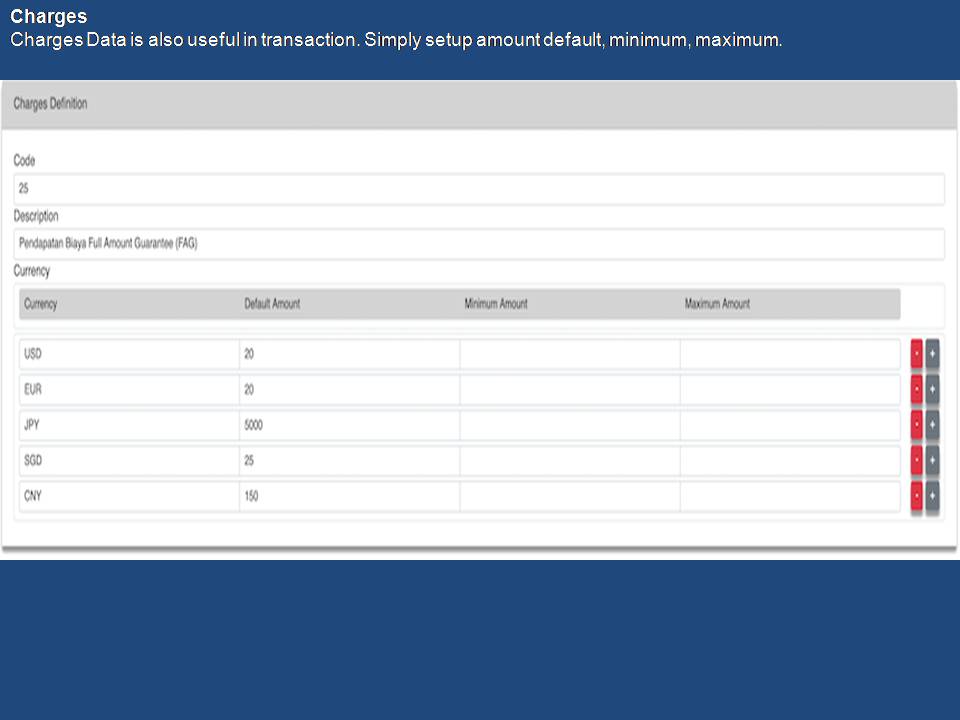
Task: Edit the CNY default amount 150
Action: point(349,497)
